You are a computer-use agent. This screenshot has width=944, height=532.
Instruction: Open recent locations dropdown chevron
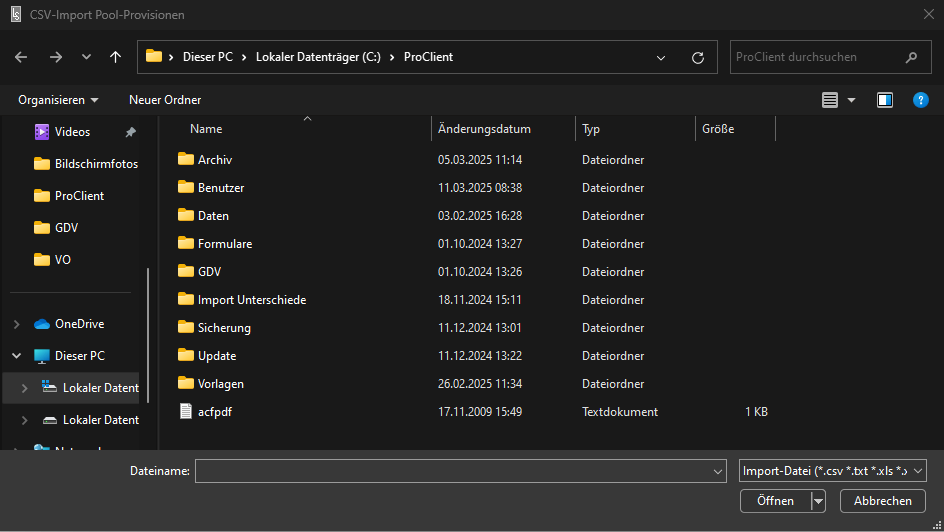point(86,57)
